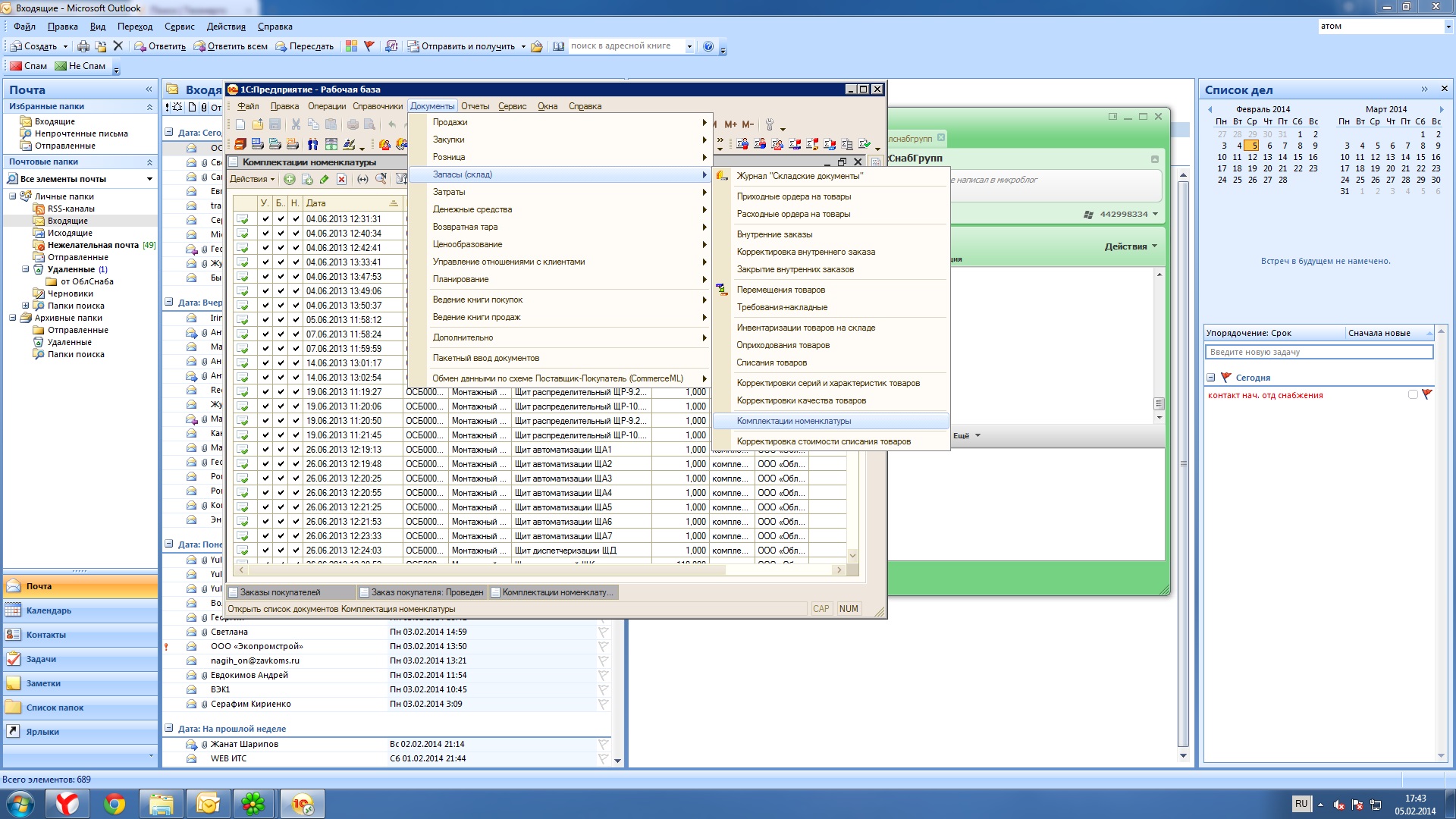The height and width of the screenshot is (819, 1456).
Task: Click the Не Спам button
Action: click(80, 66)
